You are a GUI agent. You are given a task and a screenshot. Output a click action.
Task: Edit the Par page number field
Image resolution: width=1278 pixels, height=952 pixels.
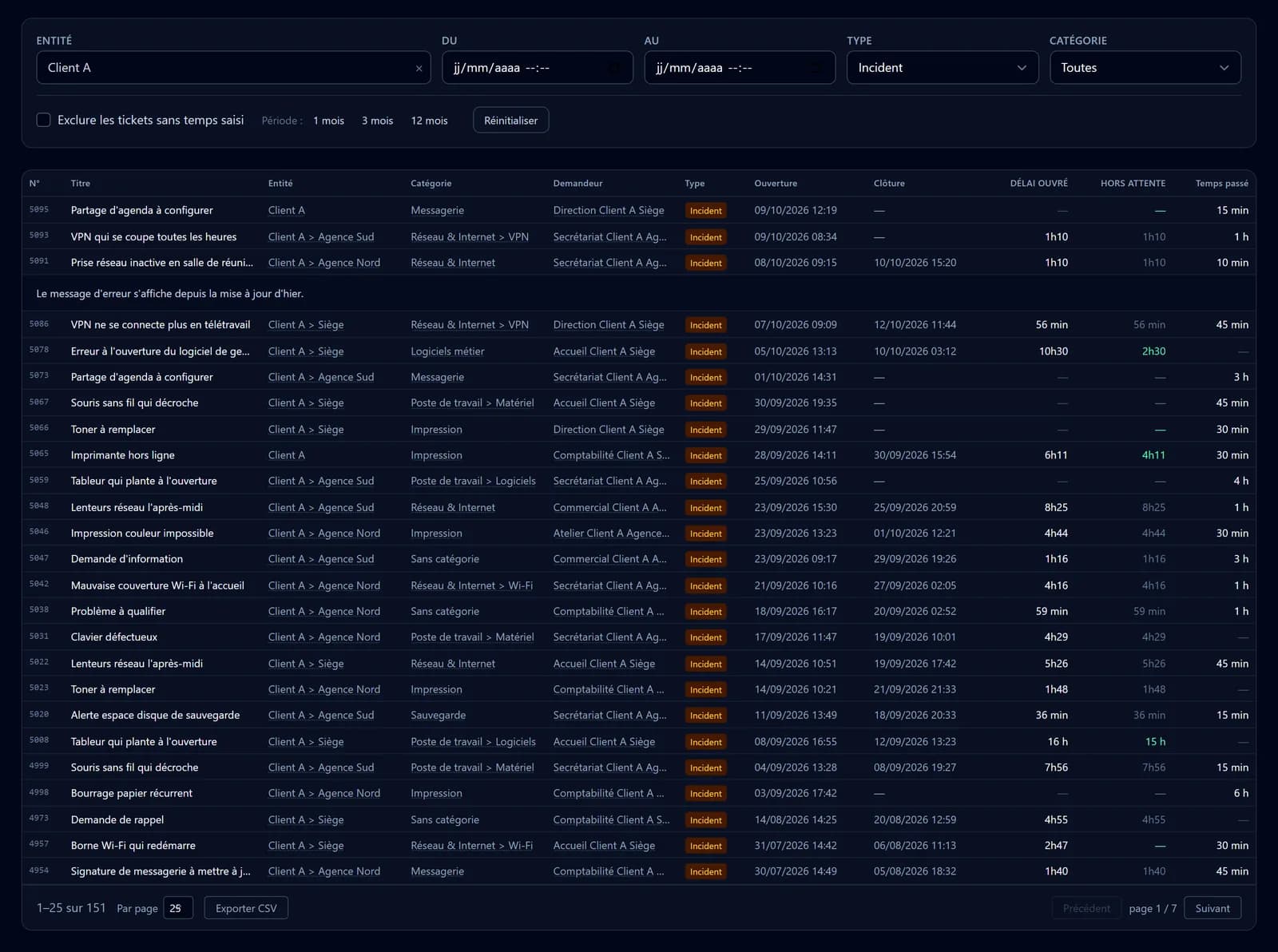pos(178,908)
